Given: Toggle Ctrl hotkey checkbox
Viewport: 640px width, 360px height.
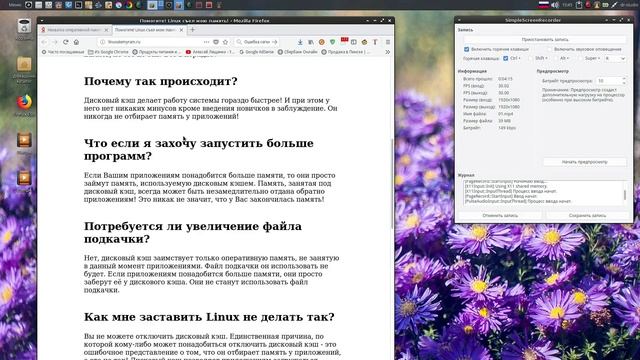Looking at the screenshot, I should [506, 58].
